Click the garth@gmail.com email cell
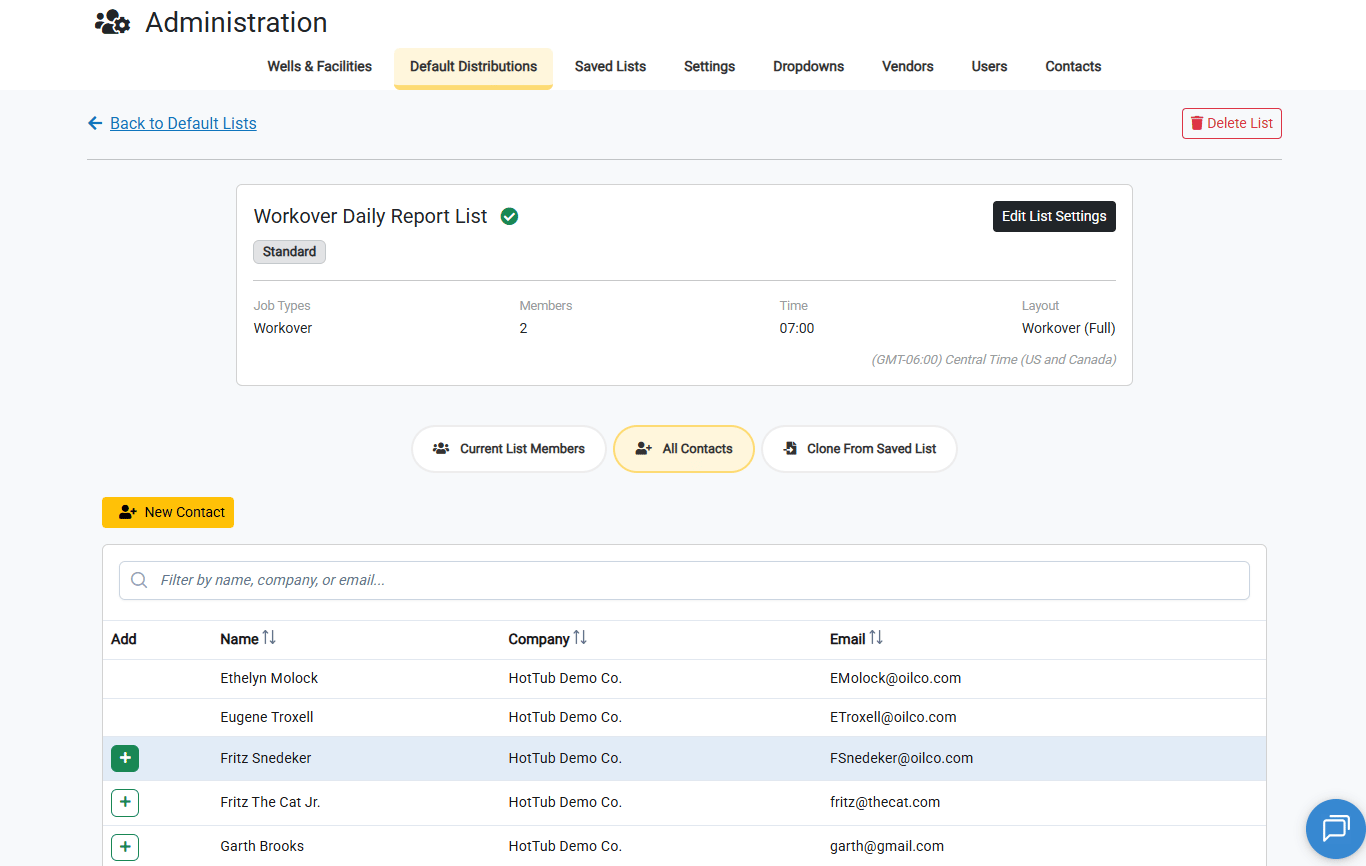The image size is (1366, 866). pyautogui.click(x=887, y=846)
